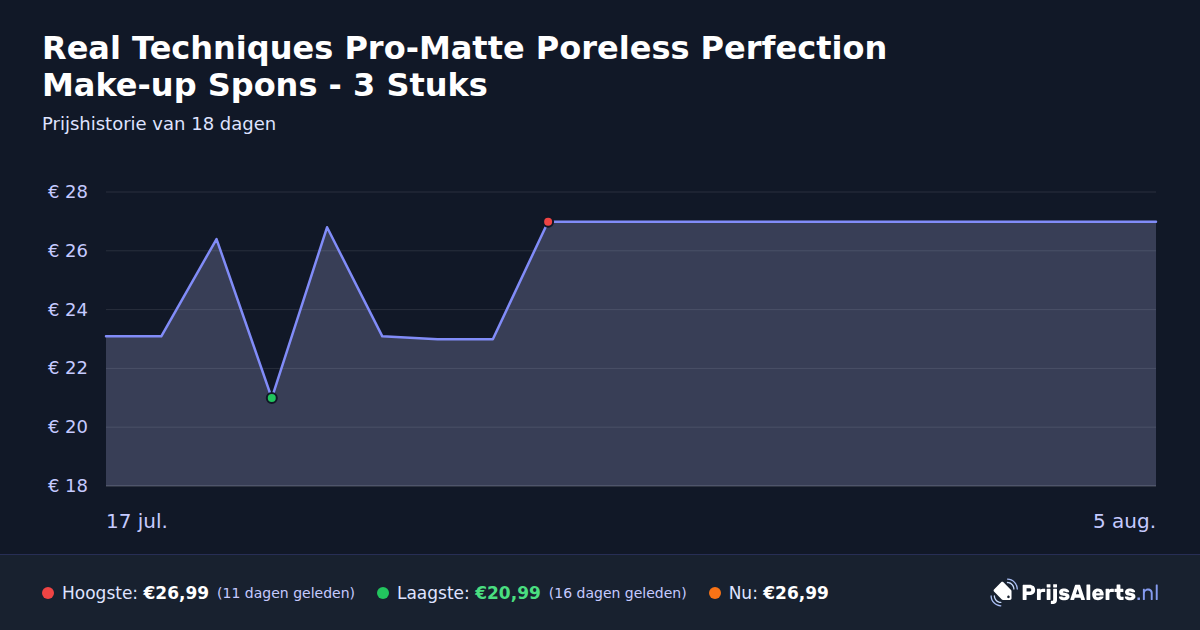
Task: Click the red dot beside Hoogste
Action: click(48, 593)
